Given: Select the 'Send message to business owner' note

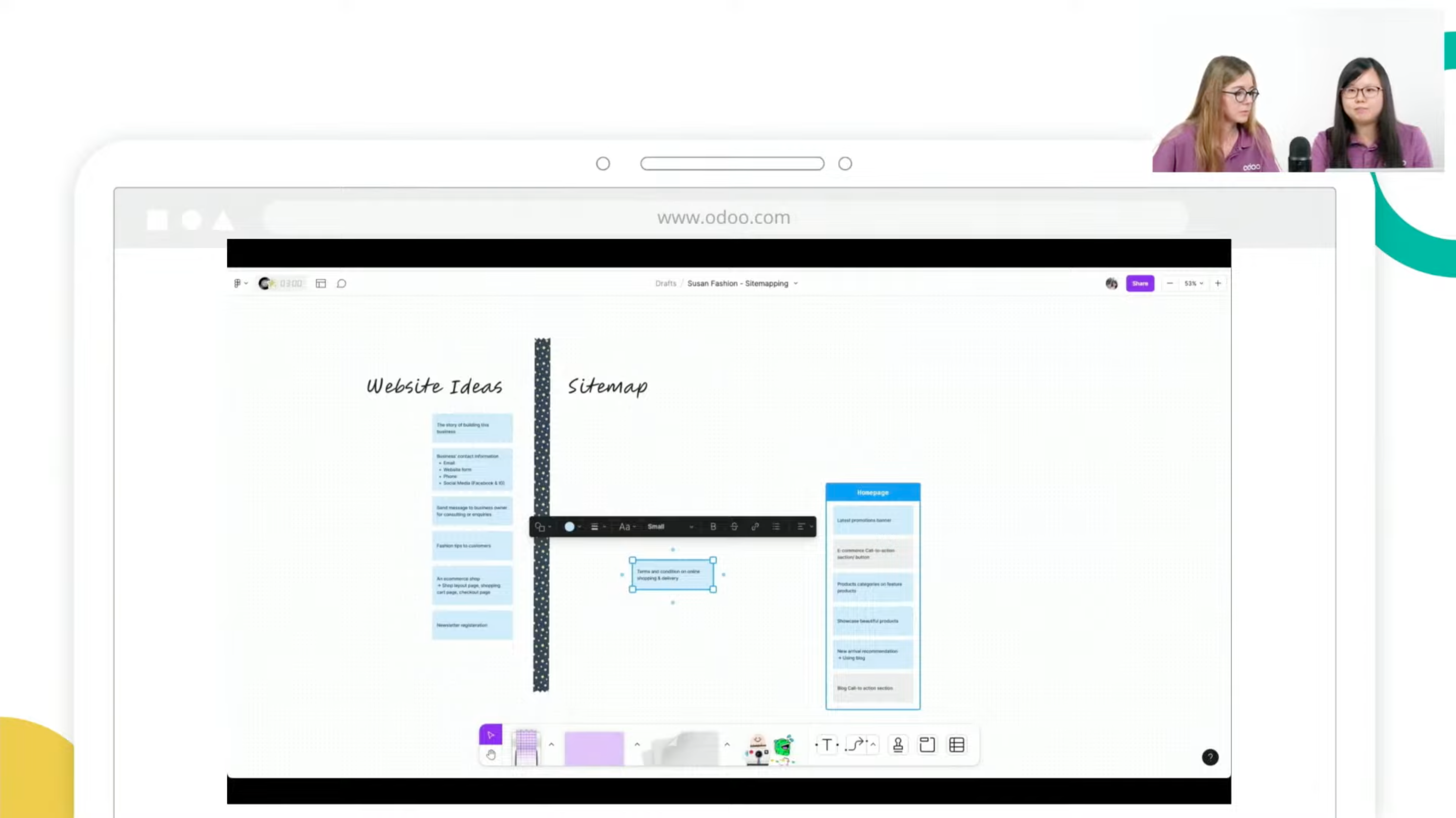Looking at the screenshot, I should click(472, 511).
